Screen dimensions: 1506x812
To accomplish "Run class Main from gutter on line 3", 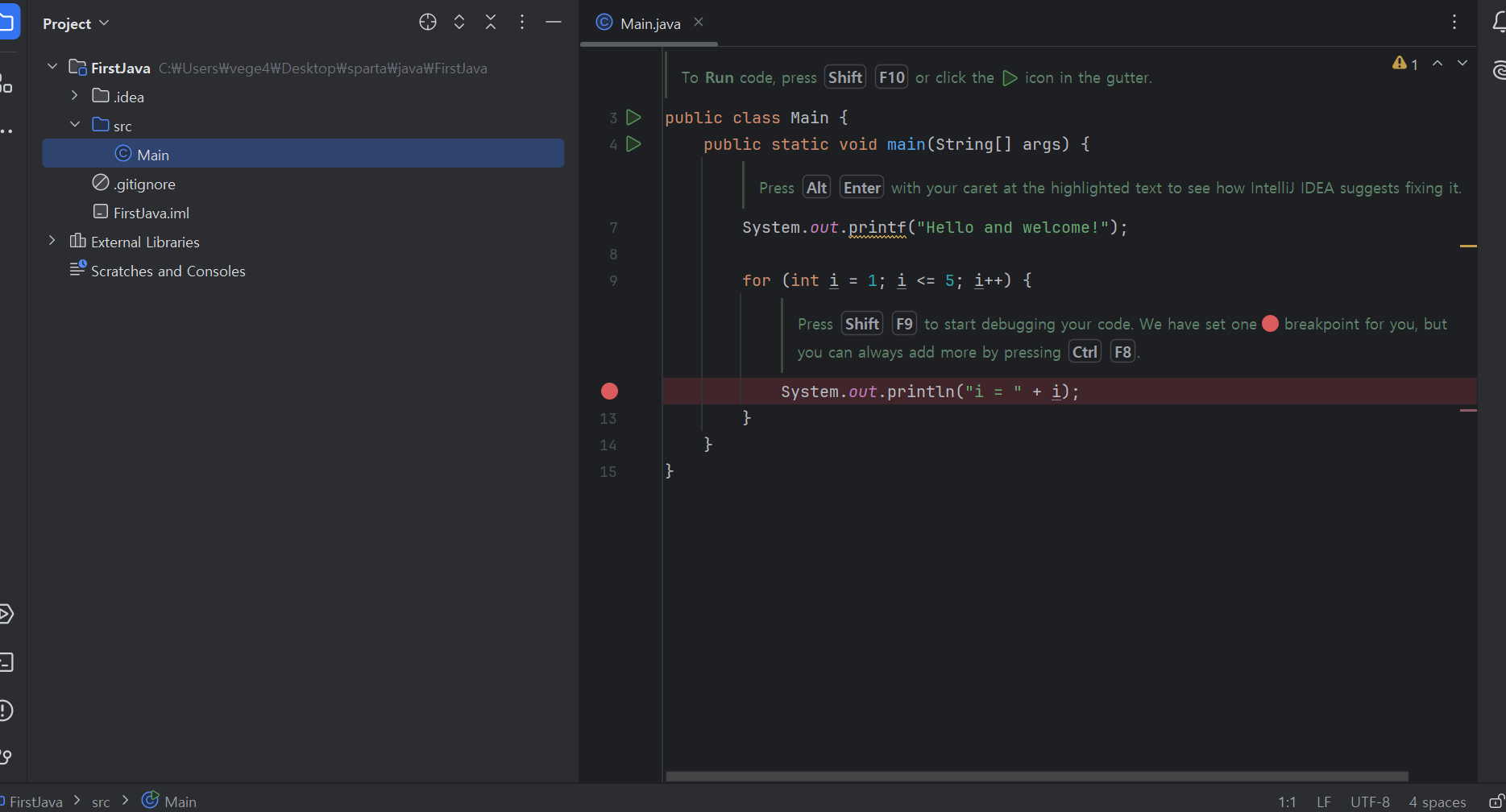I will pos(634,118).
